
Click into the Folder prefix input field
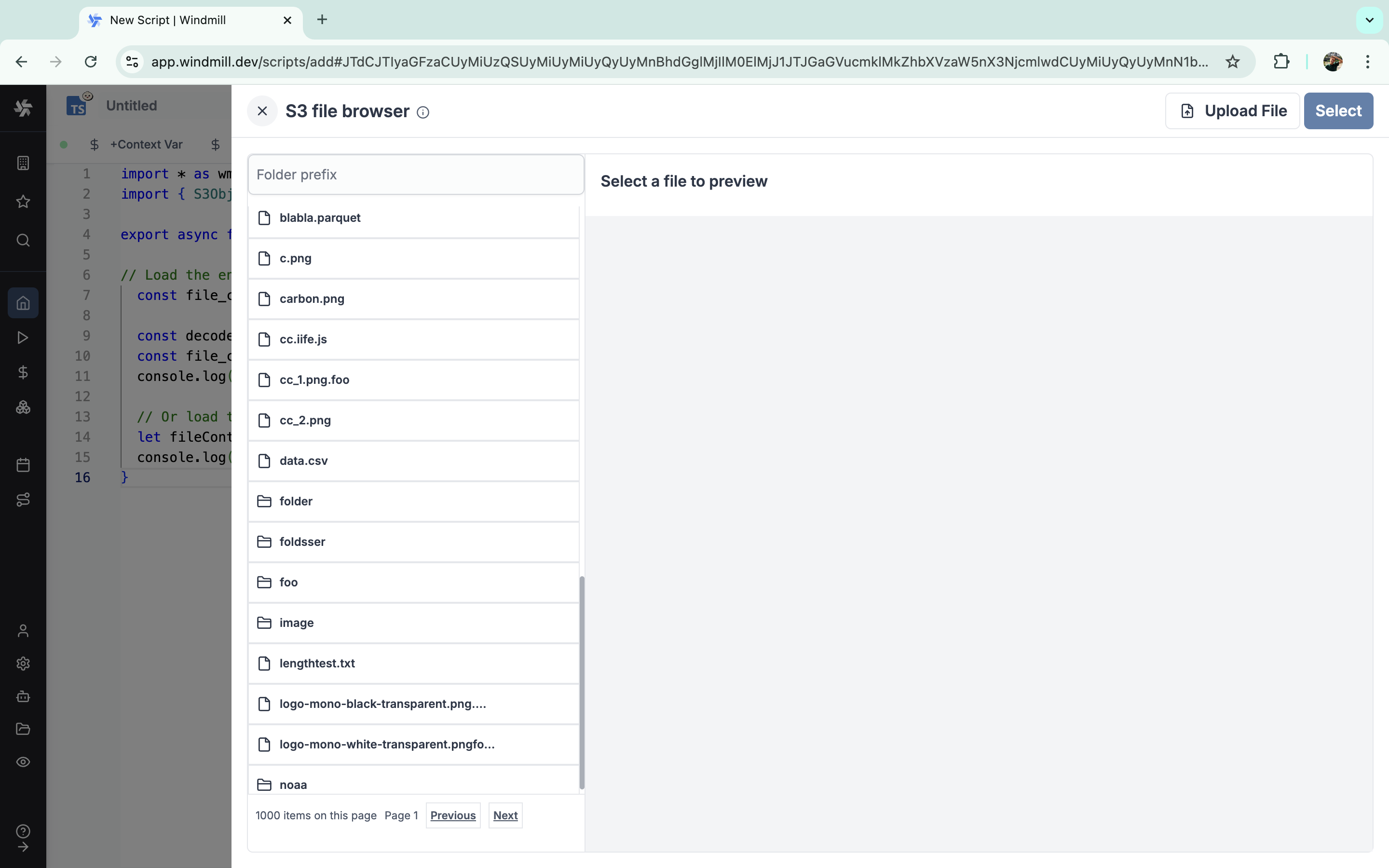(416, 175)
